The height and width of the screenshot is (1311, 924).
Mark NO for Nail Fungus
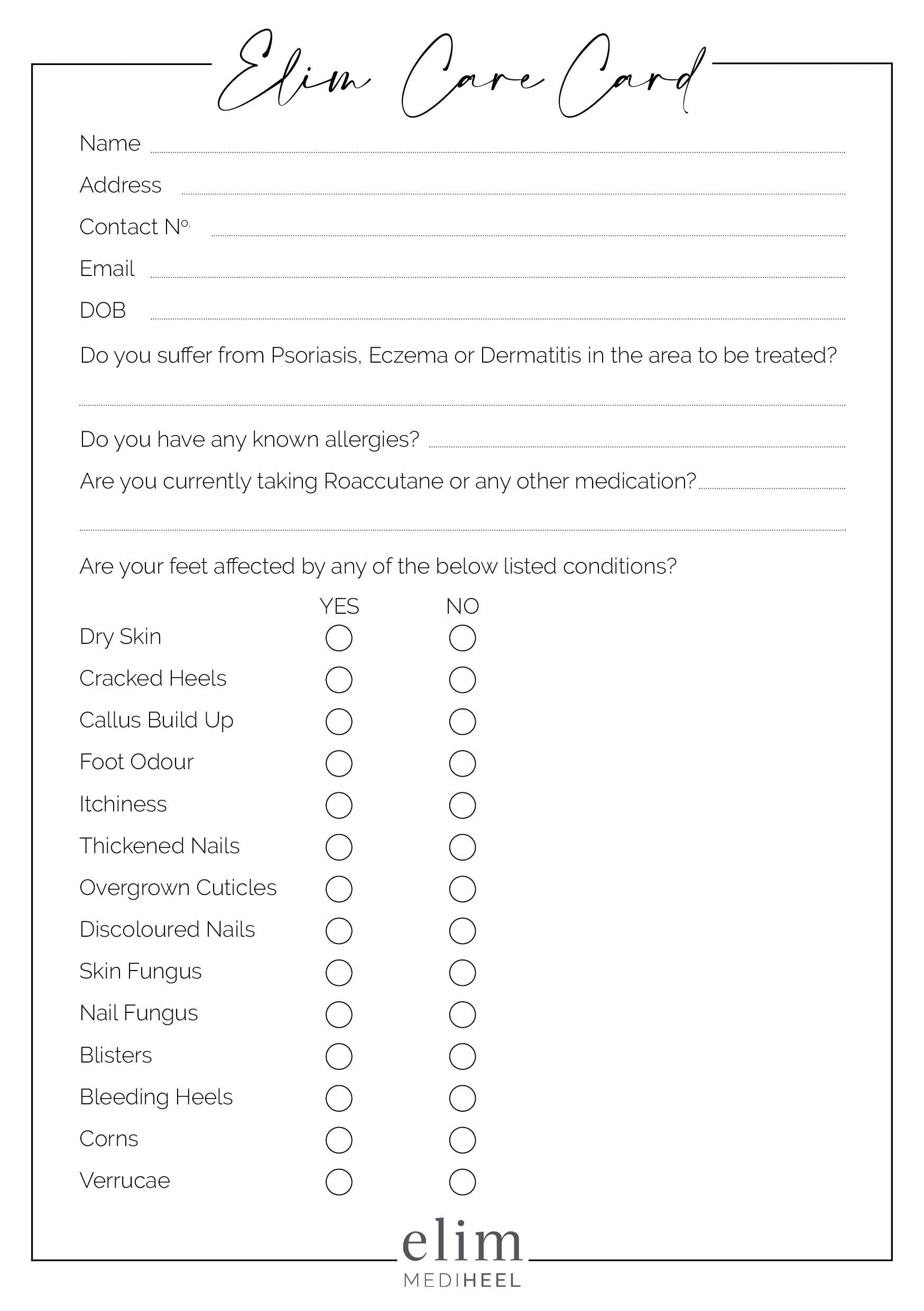(462, 1014)
